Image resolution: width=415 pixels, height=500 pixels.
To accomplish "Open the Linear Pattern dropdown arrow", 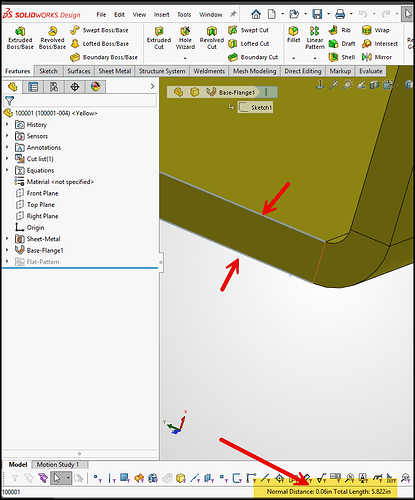I will (x=315, y=58).
